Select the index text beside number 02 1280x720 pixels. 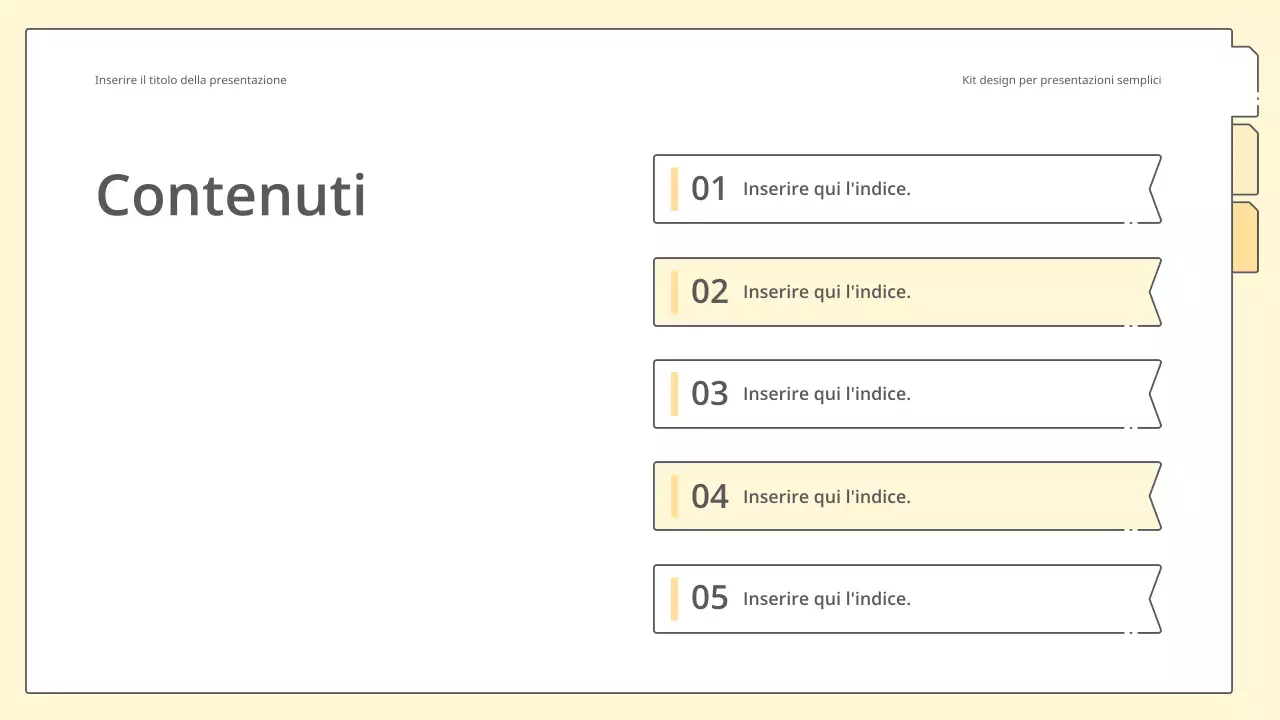point(826,292)
